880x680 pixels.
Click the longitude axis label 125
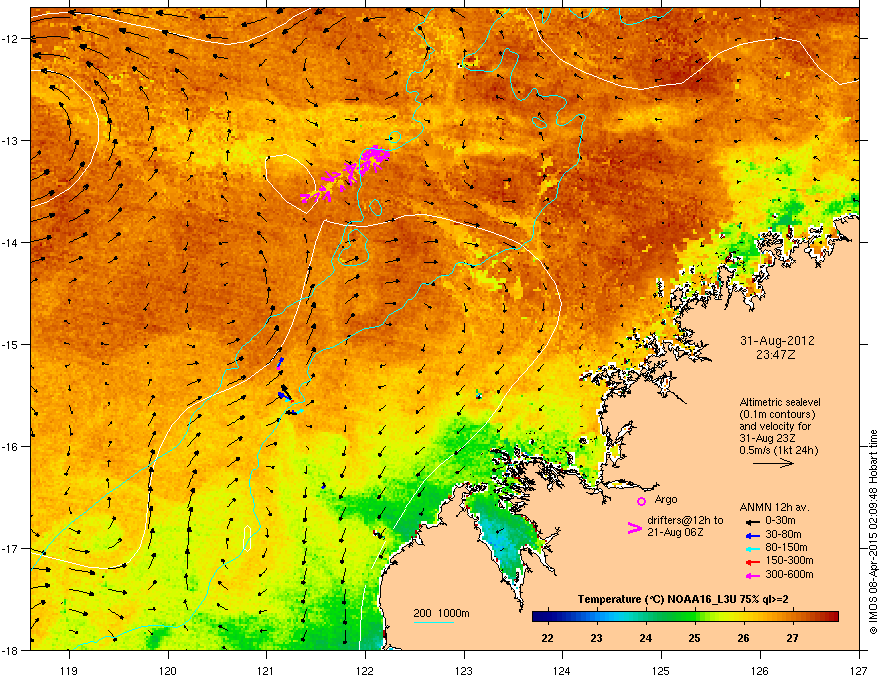661,670
